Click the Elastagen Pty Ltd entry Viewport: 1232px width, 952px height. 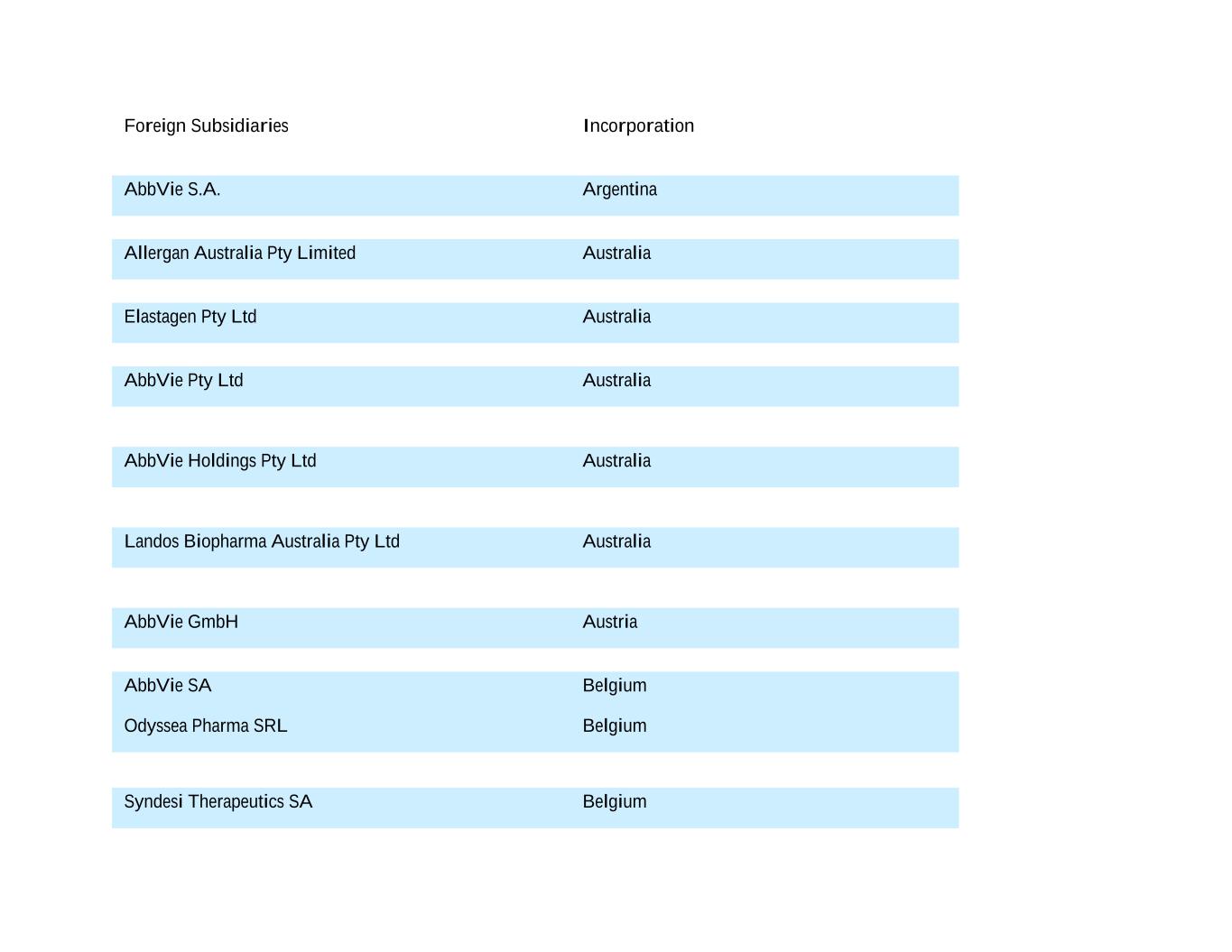tap(190, 317)
